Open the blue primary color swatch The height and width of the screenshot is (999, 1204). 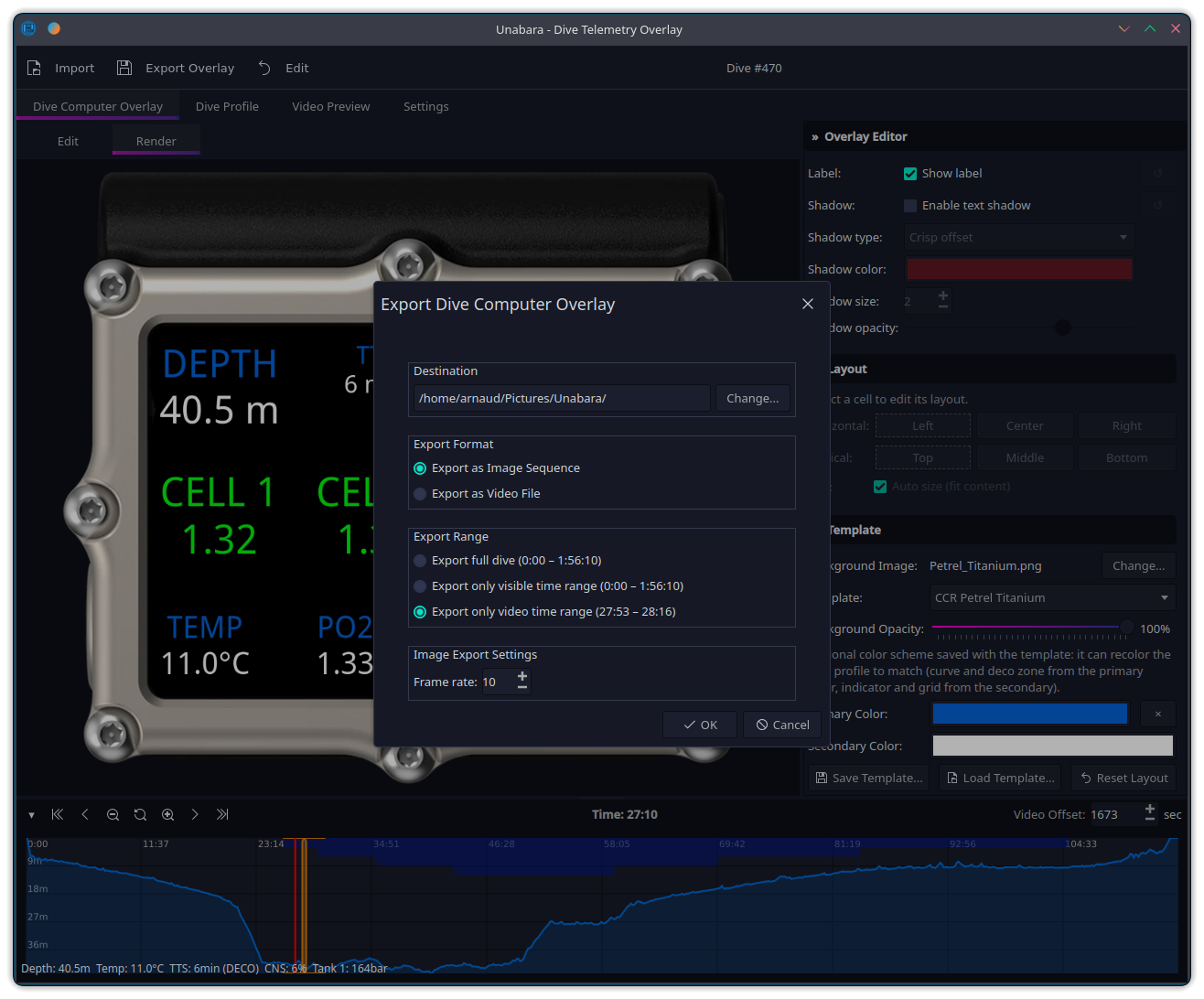point(1030,714)
